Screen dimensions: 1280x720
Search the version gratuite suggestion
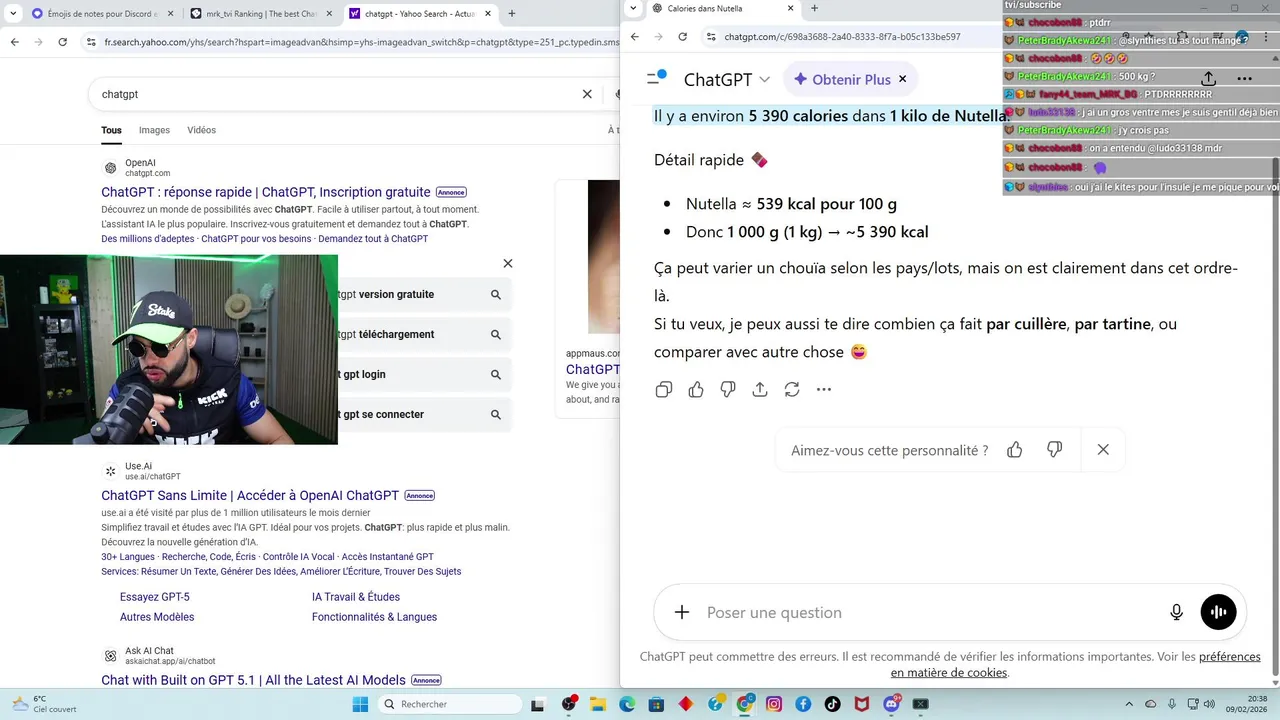coord(425,294)
